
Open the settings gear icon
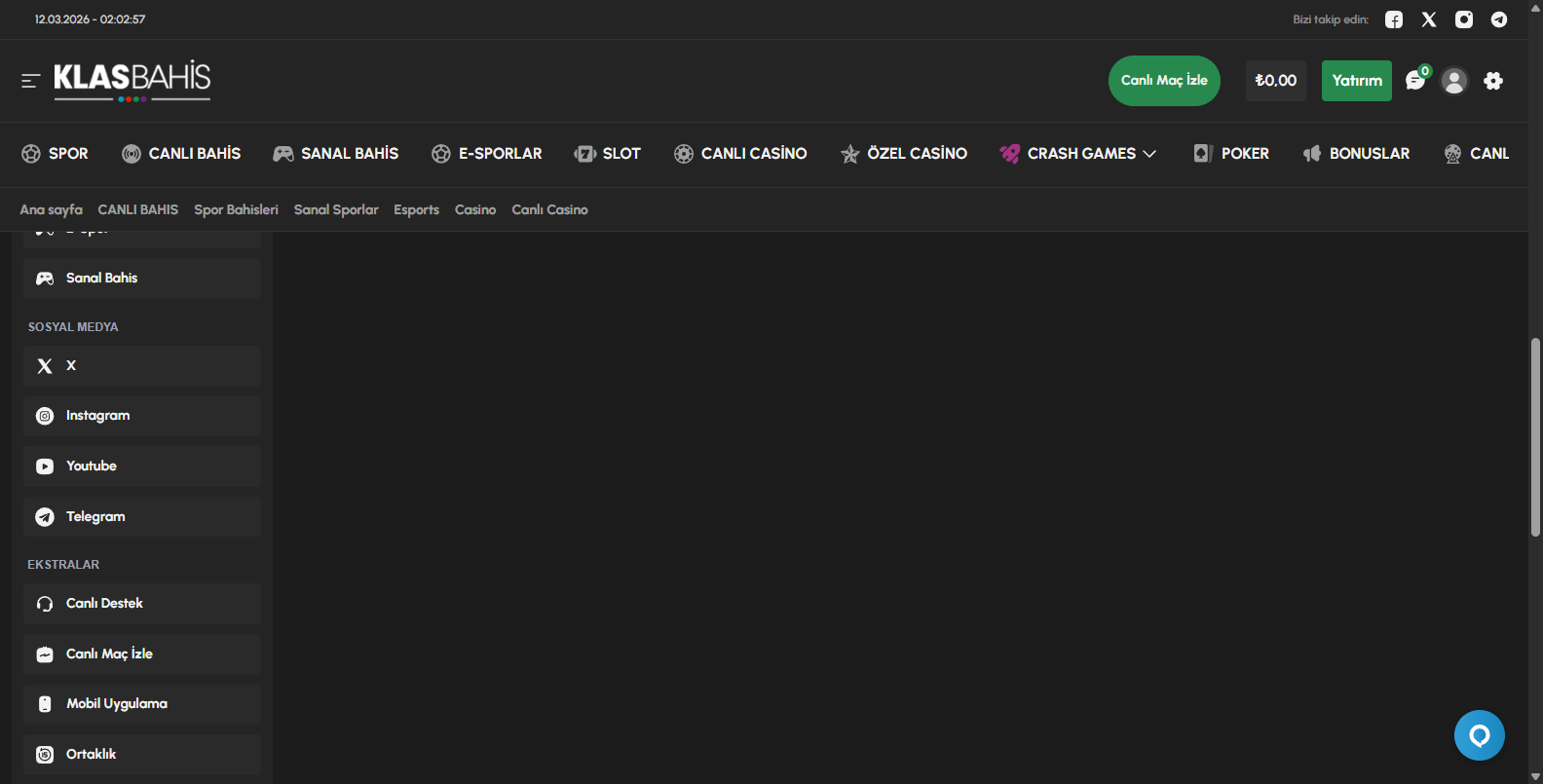coord(1493,81)
